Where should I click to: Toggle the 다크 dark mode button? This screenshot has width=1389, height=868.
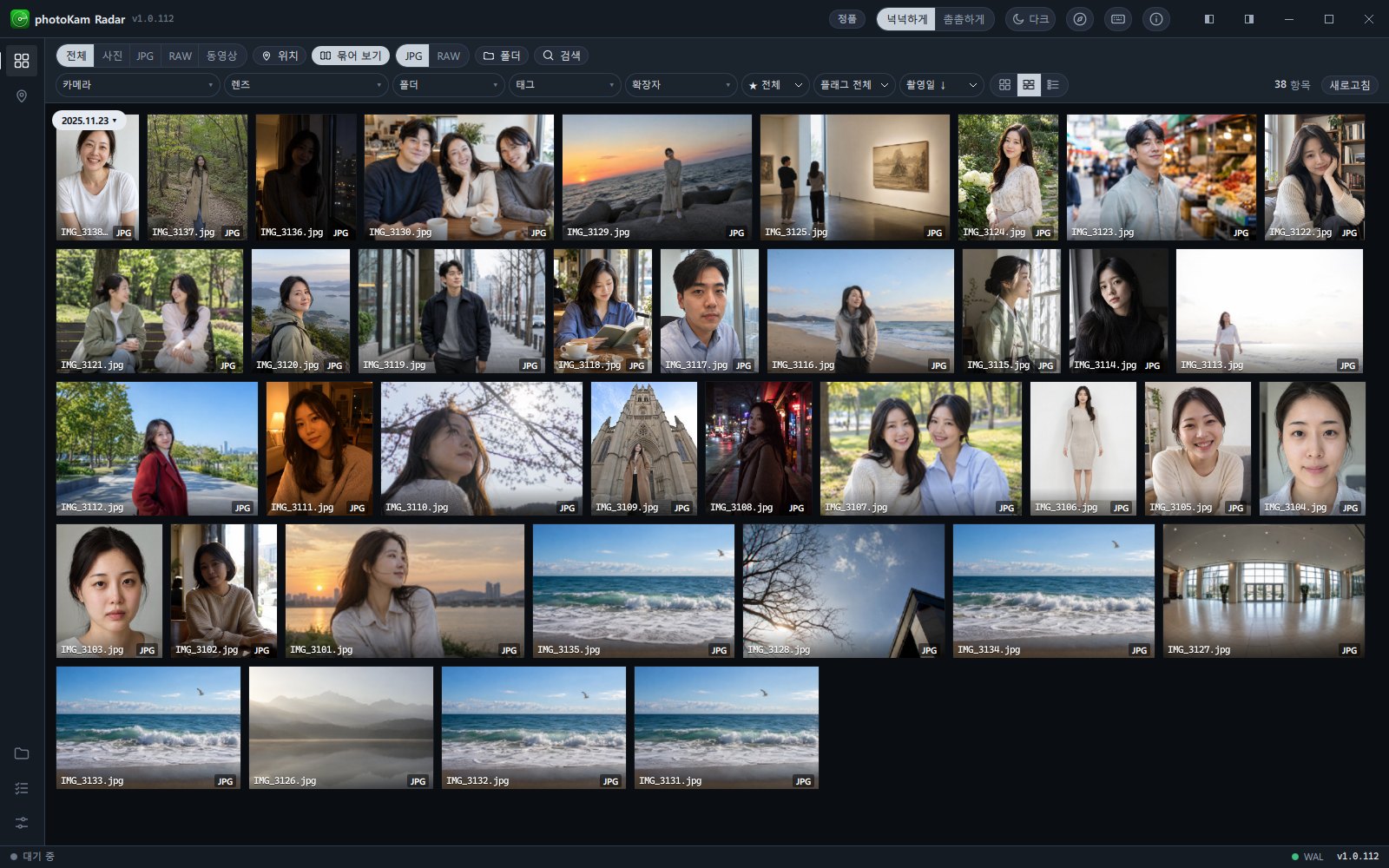(1030, 19)
